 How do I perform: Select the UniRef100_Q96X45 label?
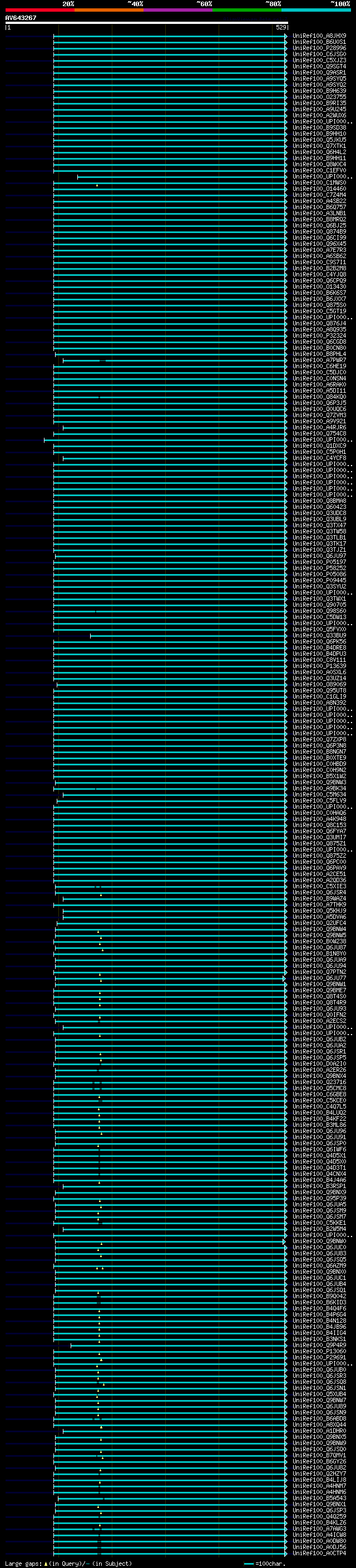(x=319, y=244)
